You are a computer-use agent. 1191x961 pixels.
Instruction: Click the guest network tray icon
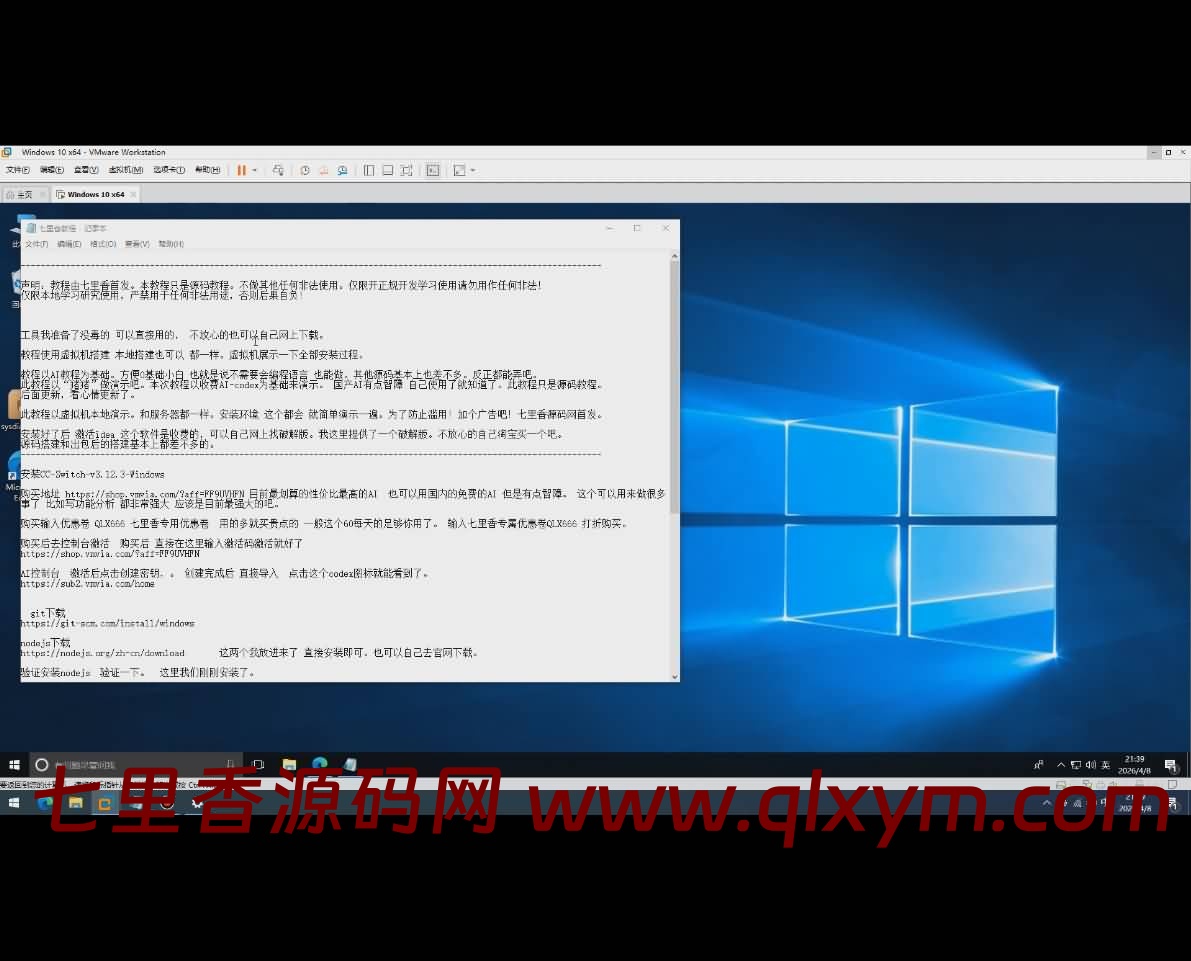(x=1076, y=765)
